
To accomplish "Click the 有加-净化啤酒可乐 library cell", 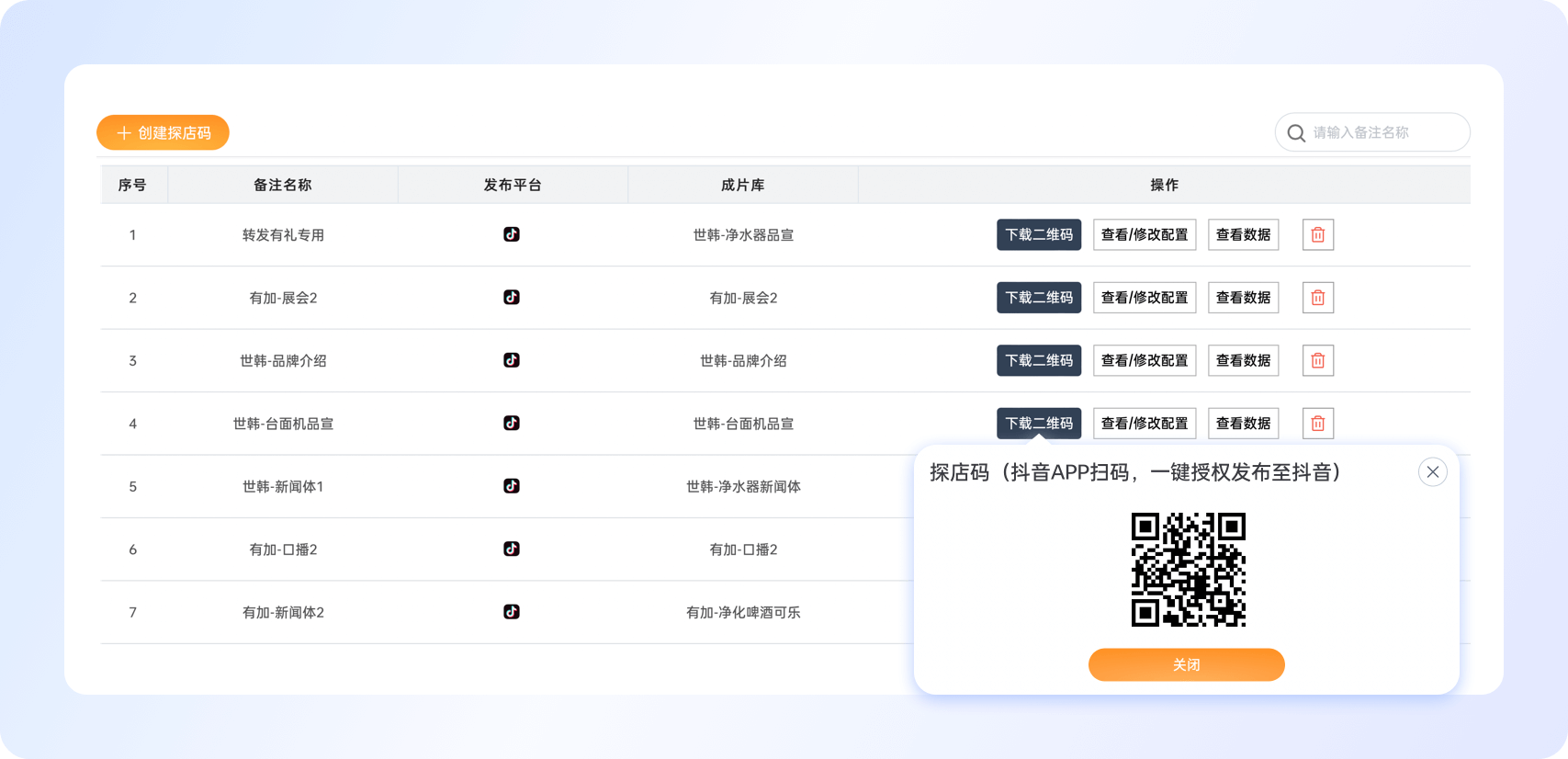I will pos(743,612).
